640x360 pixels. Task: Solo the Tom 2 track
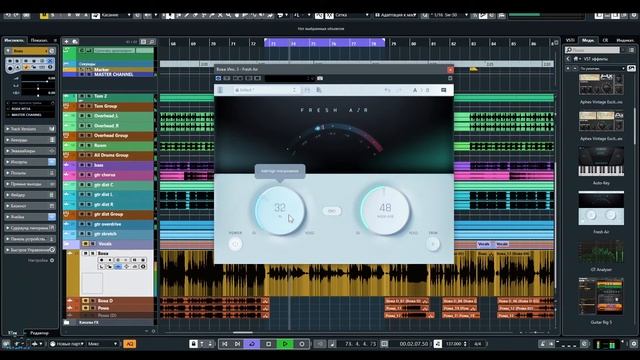[x=89, y=96]
